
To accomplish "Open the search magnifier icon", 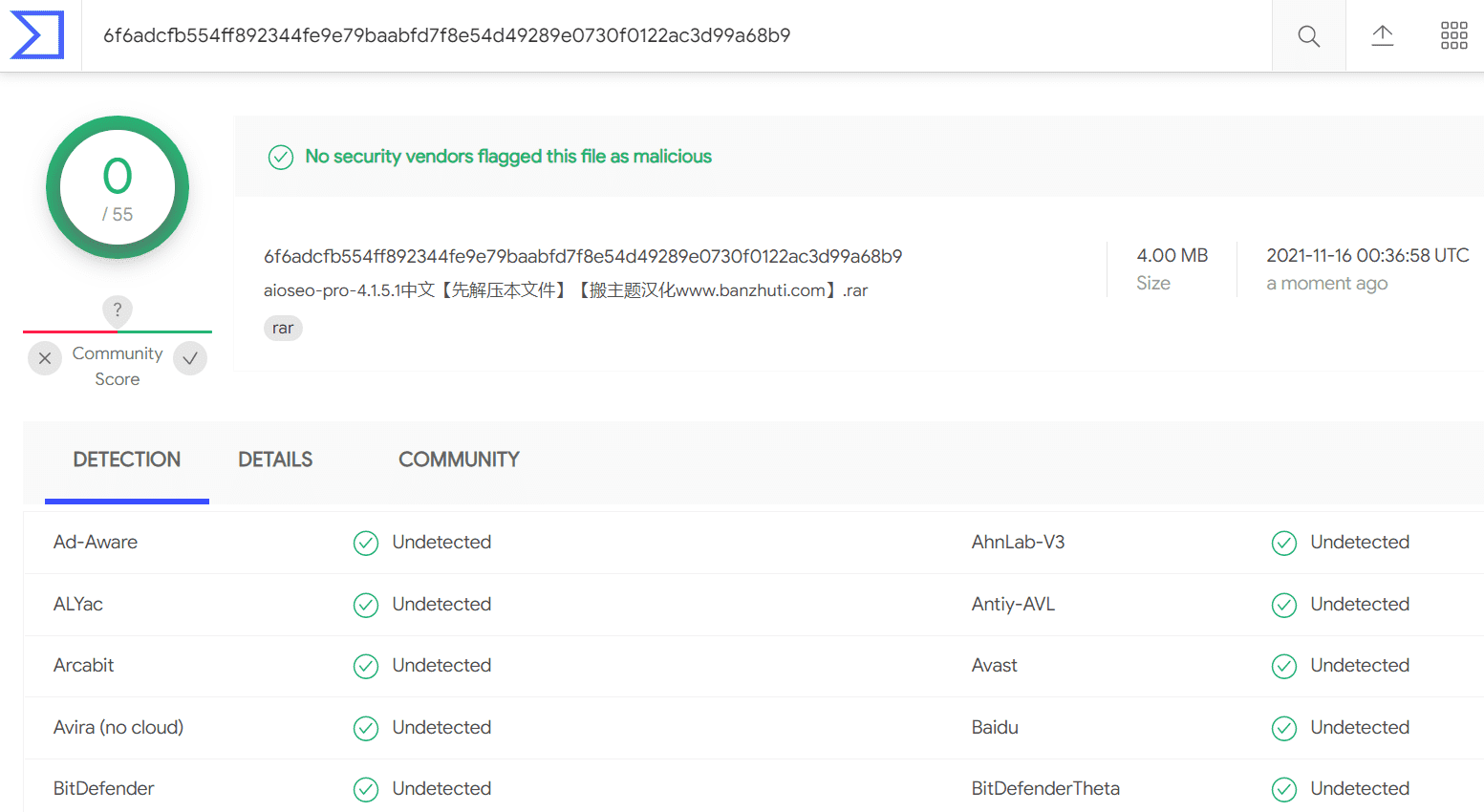I will coord(1308,36).
